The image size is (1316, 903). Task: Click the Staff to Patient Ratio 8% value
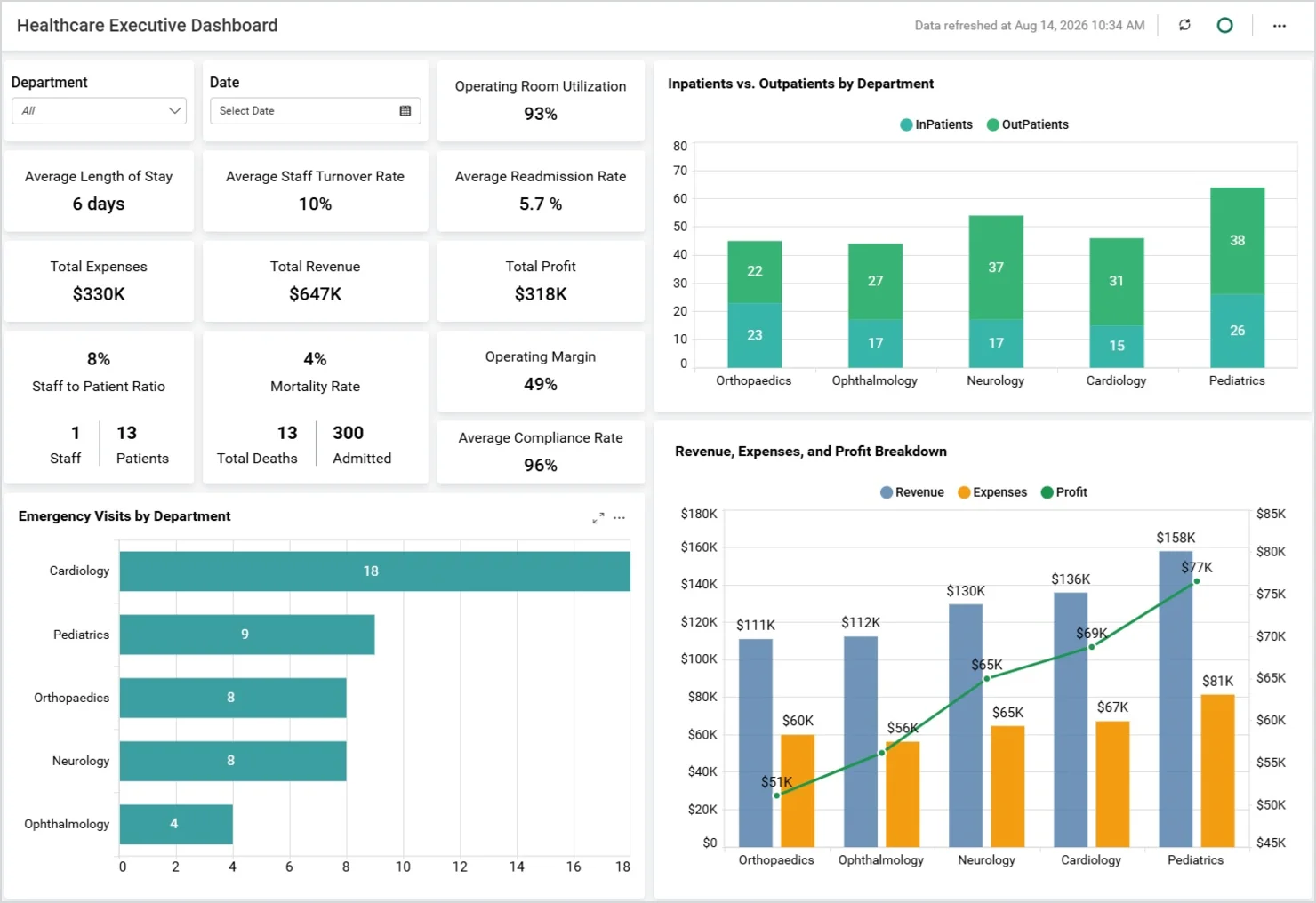(99, 359)
